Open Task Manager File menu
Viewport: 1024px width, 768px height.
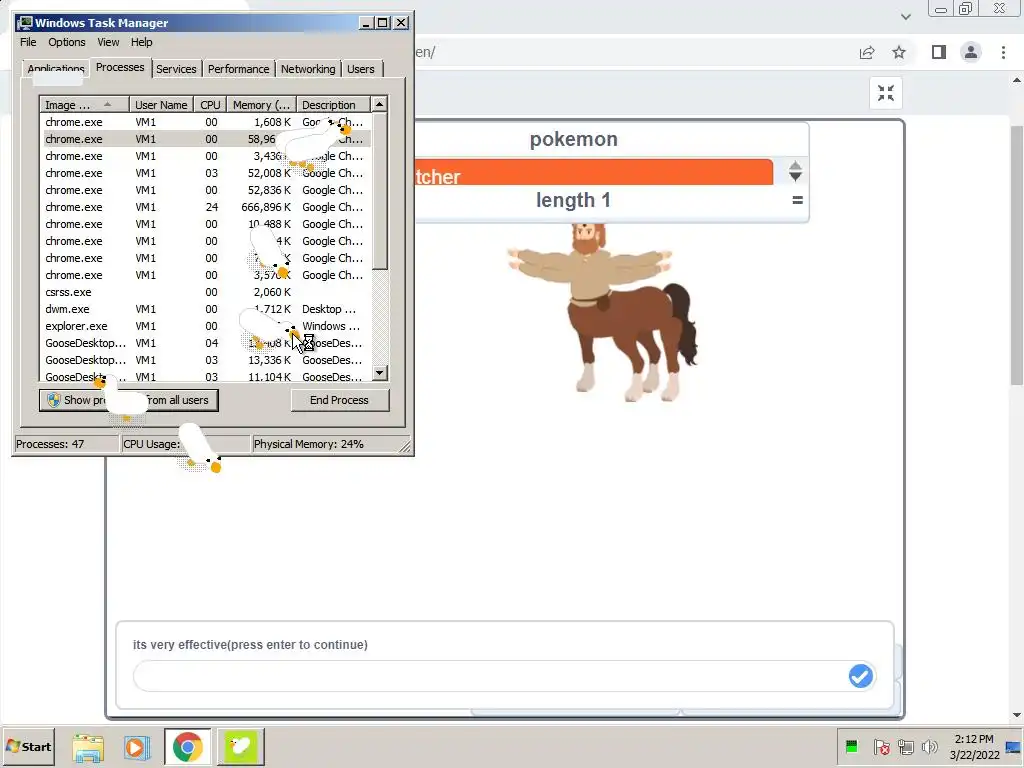point(28,42)
